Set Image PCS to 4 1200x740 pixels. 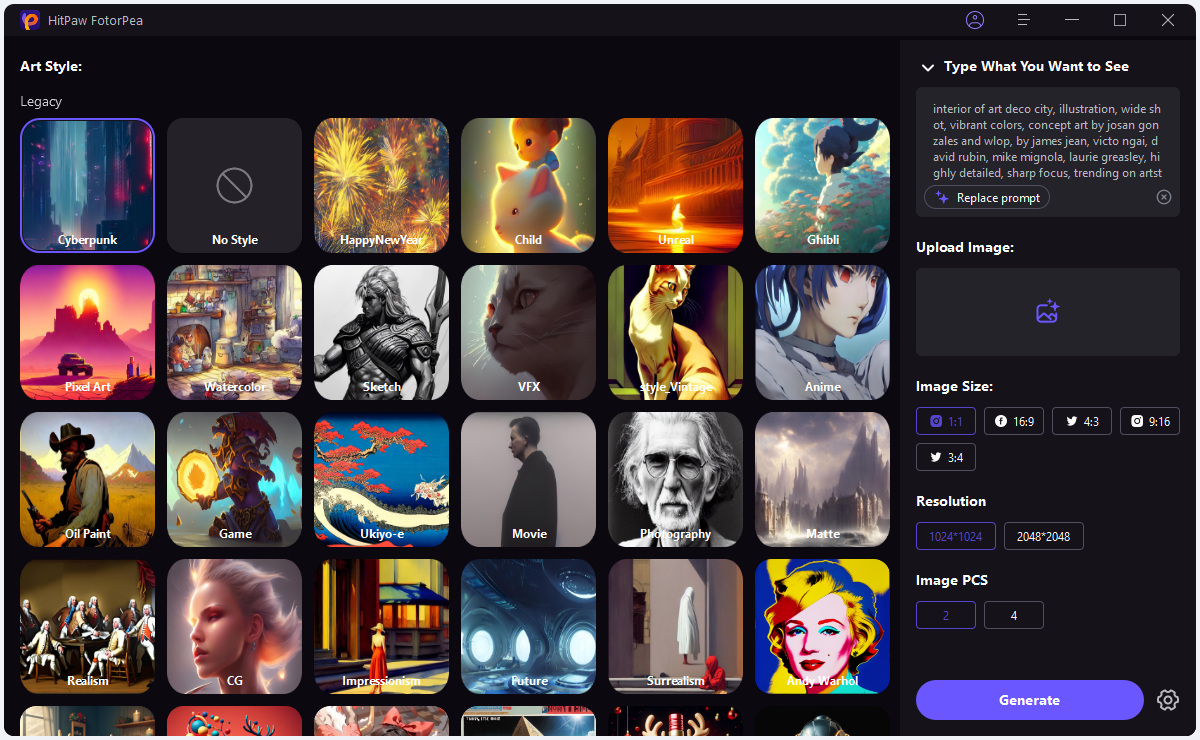point(1014,615)
